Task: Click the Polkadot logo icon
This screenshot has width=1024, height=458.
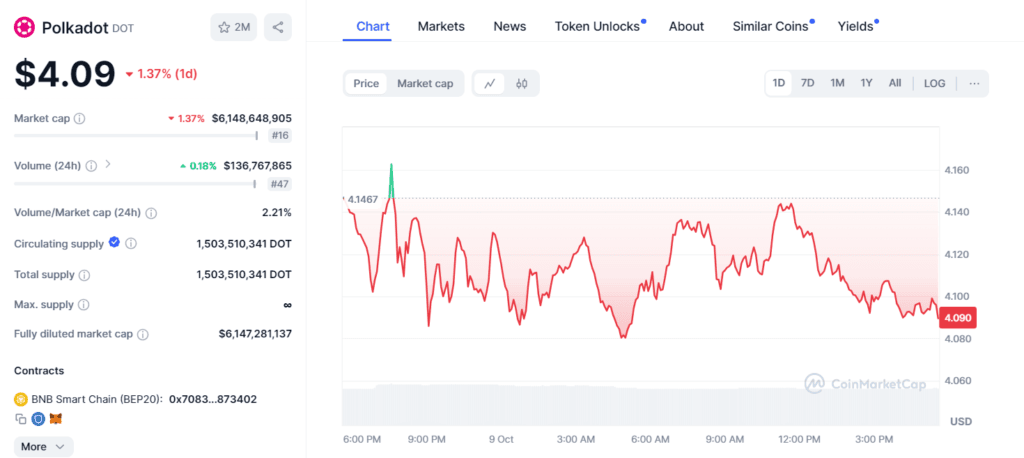Action: (25, 27)
